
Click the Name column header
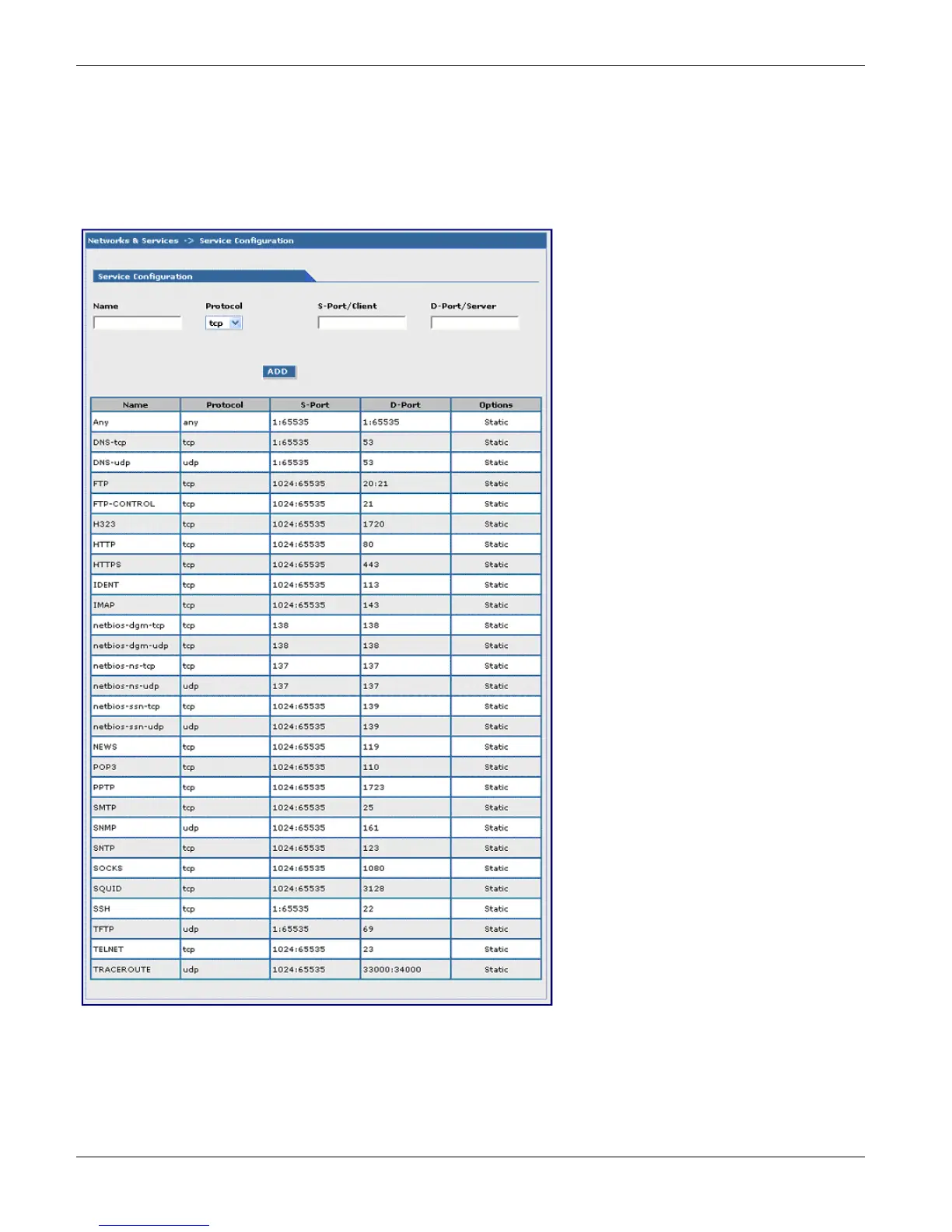click(x=135, y=405)
